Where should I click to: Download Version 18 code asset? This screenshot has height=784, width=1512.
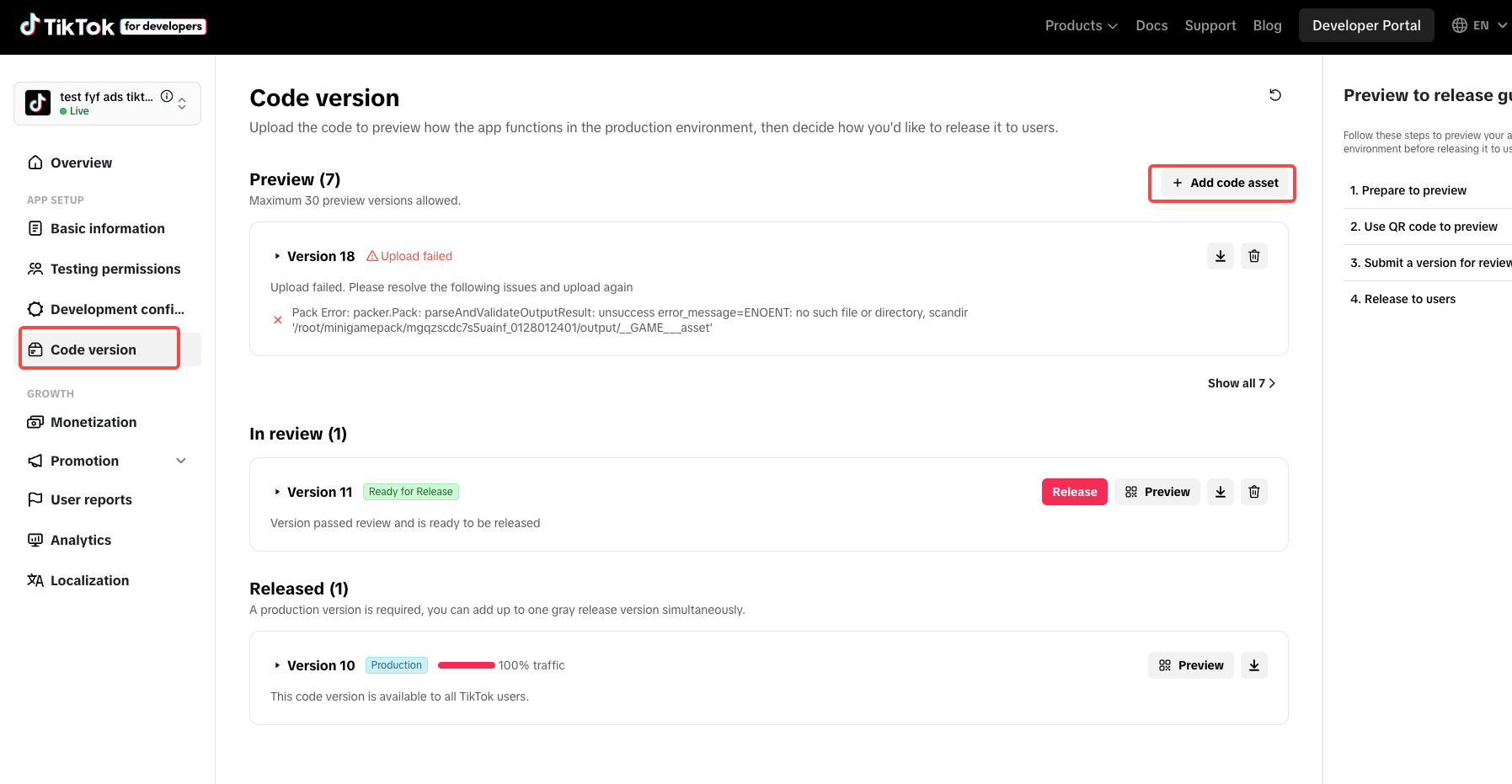pyautogui.click(x=1221, y=256)
